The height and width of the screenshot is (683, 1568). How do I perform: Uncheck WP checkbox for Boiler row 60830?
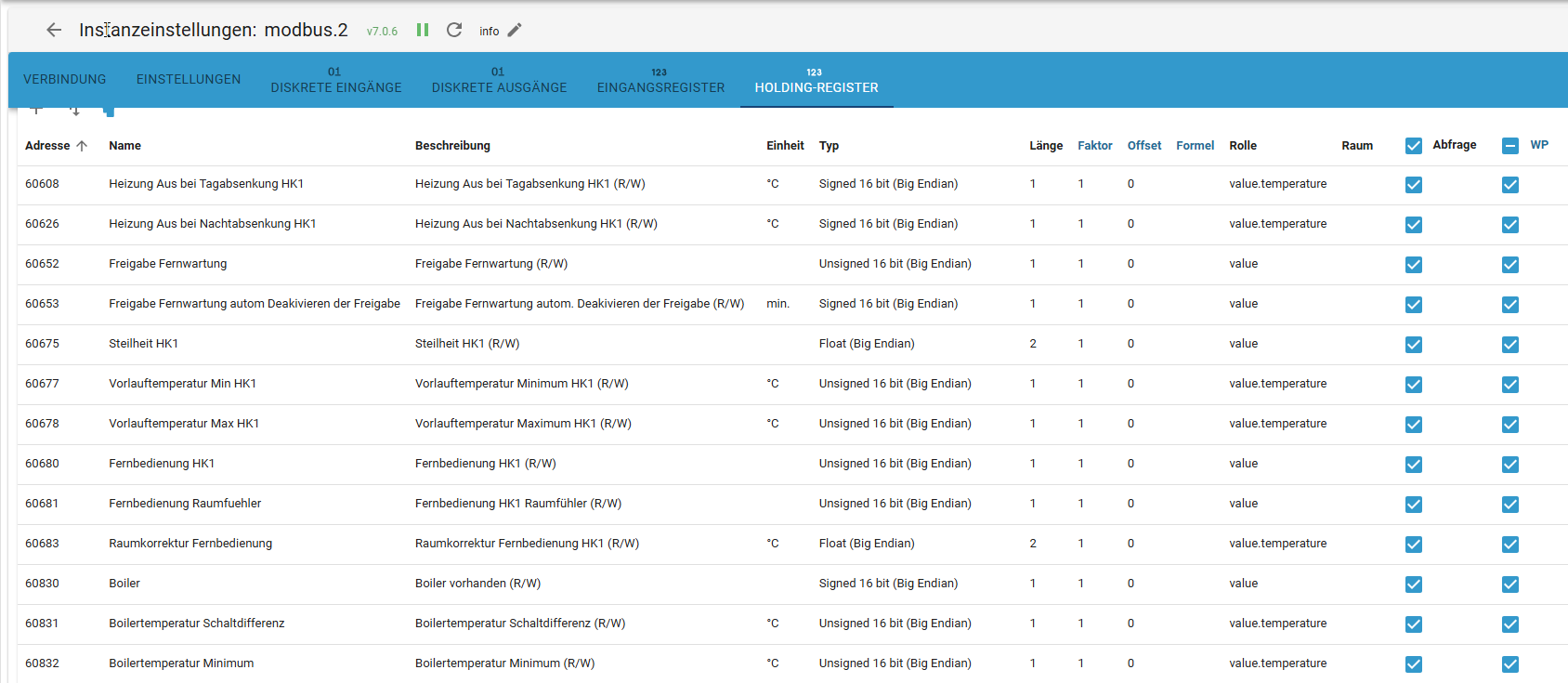(x=1510, y=584)
